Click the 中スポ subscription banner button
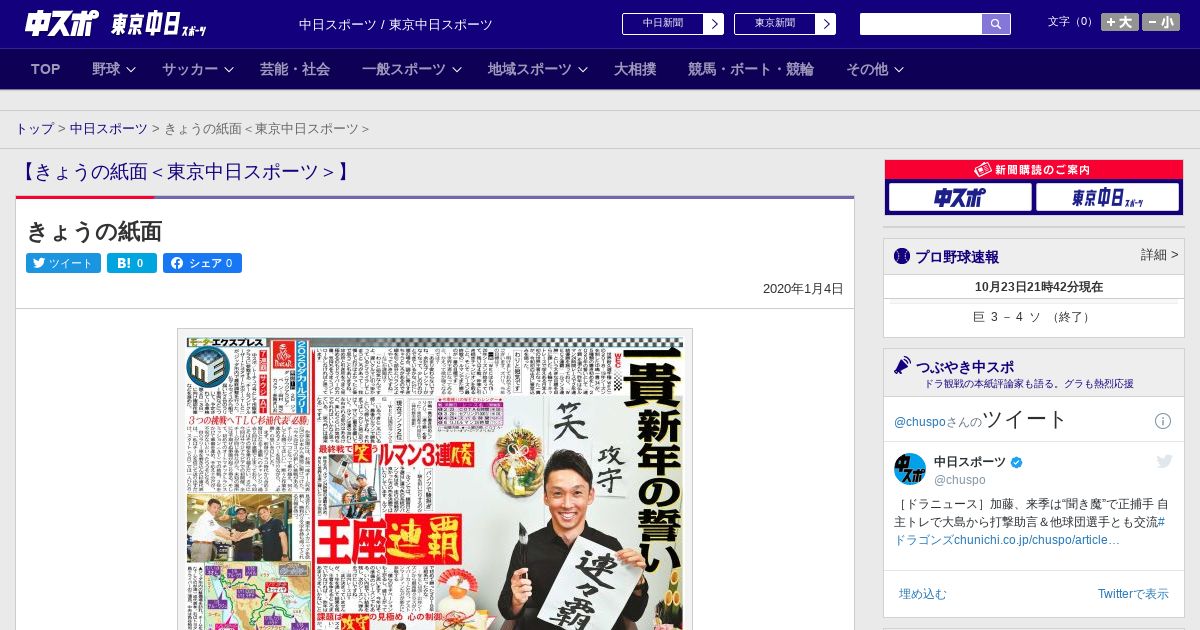Image resolution: width=1200 pixels, height=630 pixels. point(960,197)
